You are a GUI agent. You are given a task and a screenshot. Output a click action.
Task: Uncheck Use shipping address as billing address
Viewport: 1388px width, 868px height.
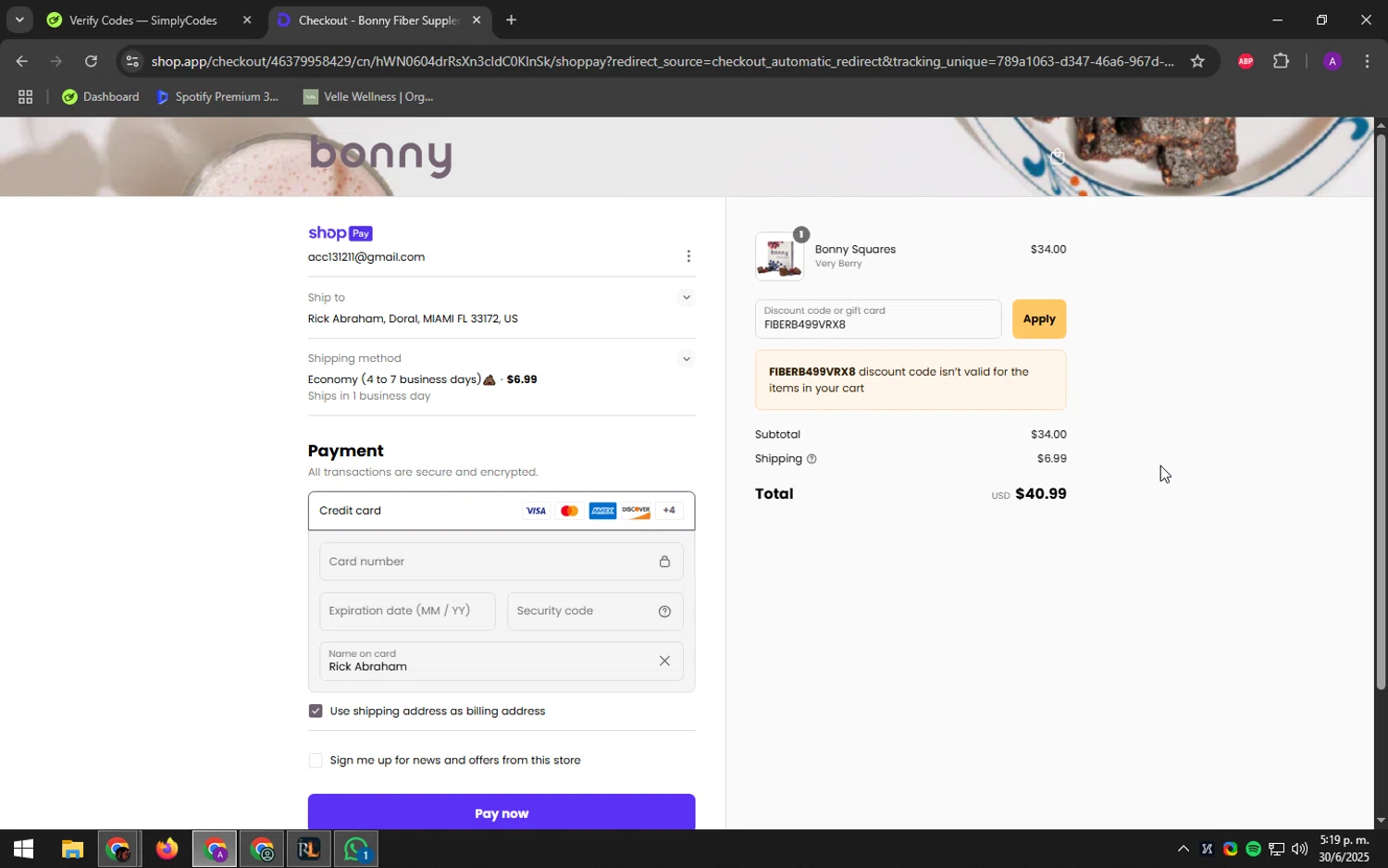point(316,711)
